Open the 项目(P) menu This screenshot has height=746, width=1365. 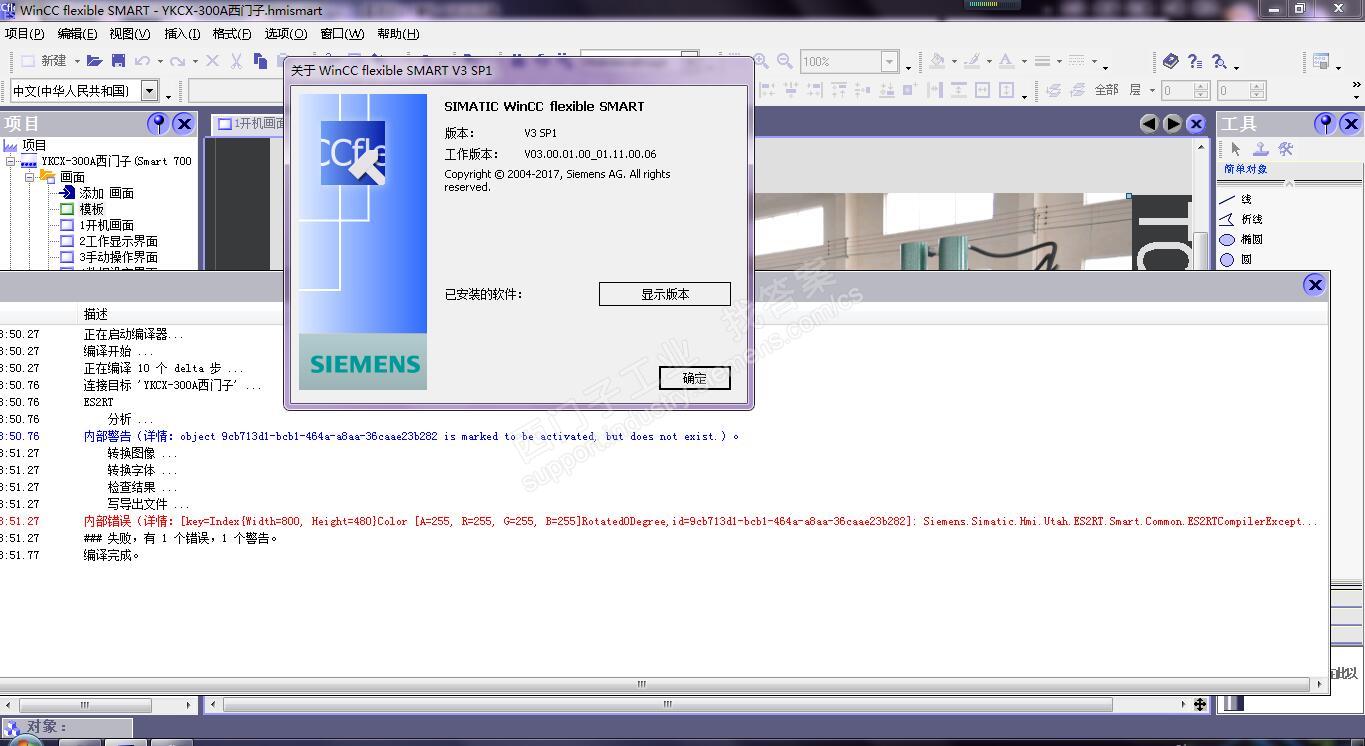coord(24,33)
